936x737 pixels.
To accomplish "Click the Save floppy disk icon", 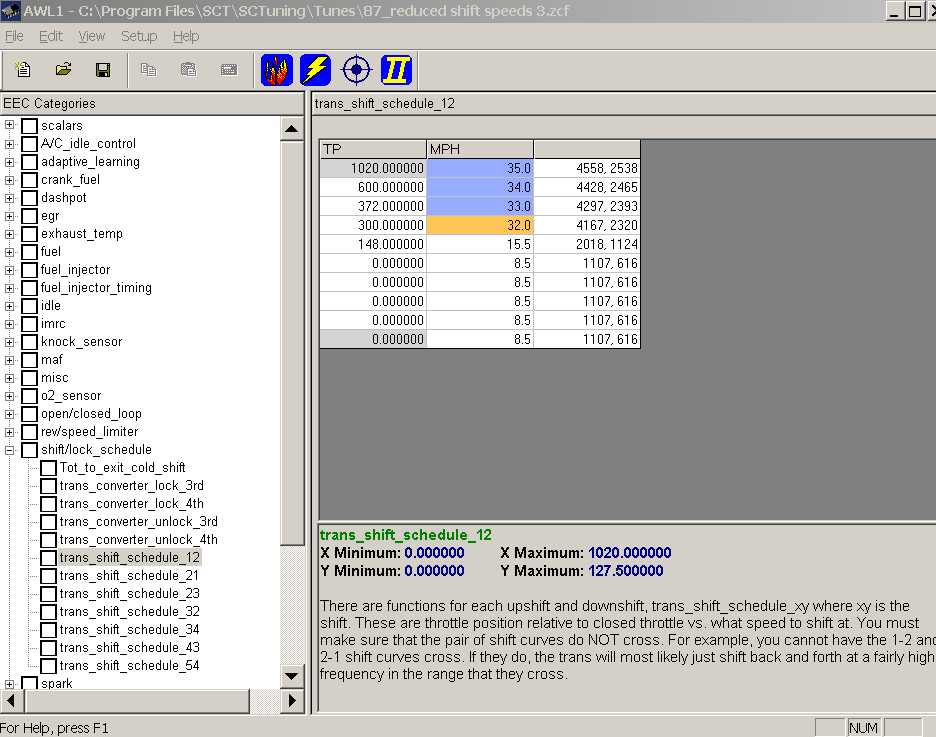I will tap(103, 70).
